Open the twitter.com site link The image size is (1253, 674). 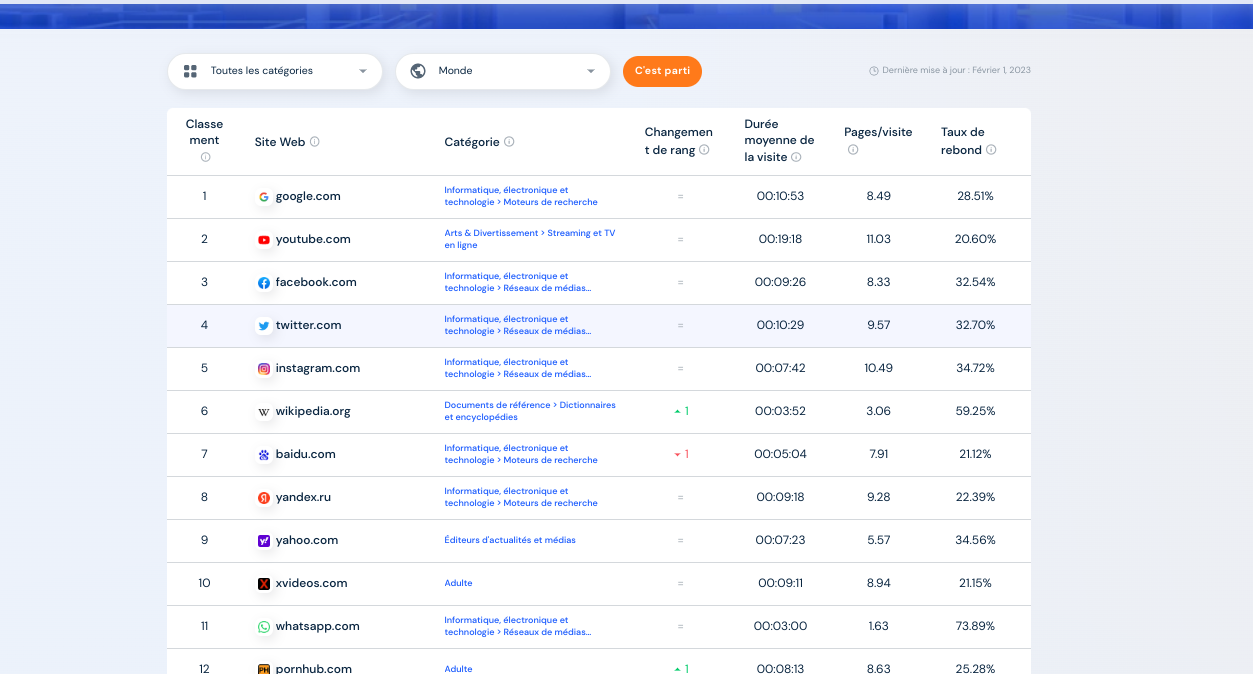click(309, 326)
